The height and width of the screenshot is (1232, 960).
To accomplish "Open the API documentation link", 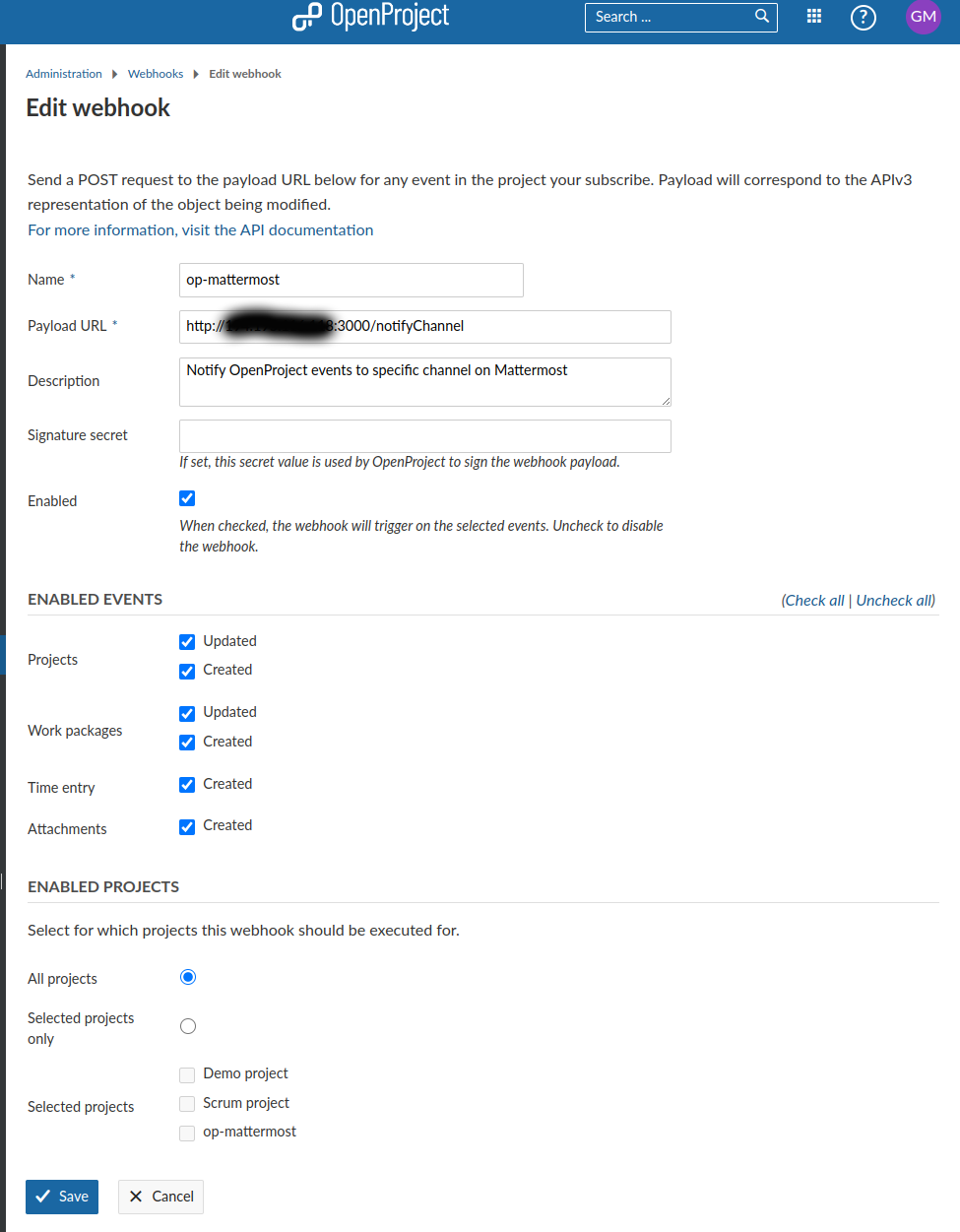I will (x=201, y=229).
